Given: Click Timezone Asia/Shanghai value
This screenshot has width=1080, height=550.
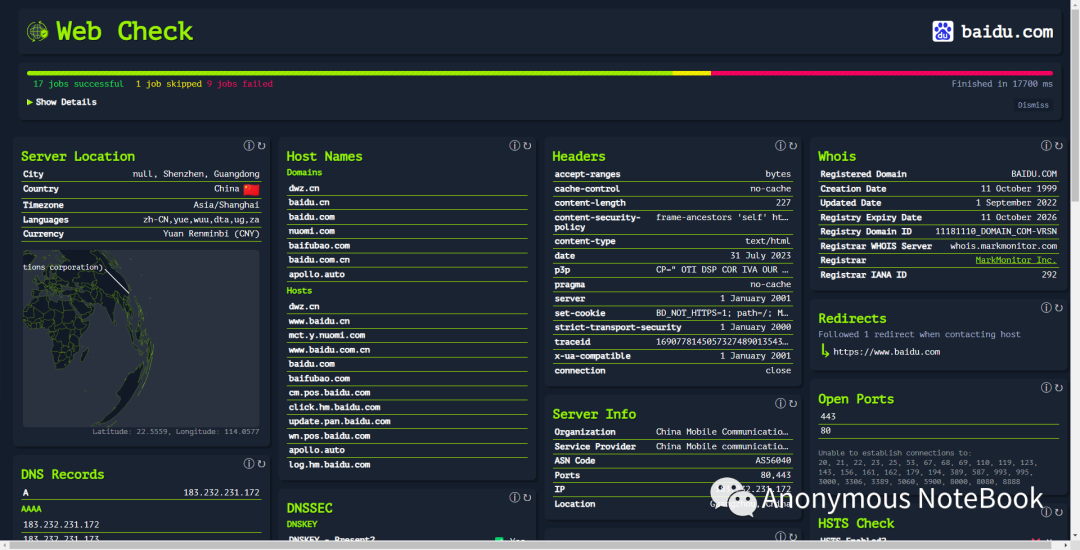Looking at the screenshot, I should click(x=226, y=205).
